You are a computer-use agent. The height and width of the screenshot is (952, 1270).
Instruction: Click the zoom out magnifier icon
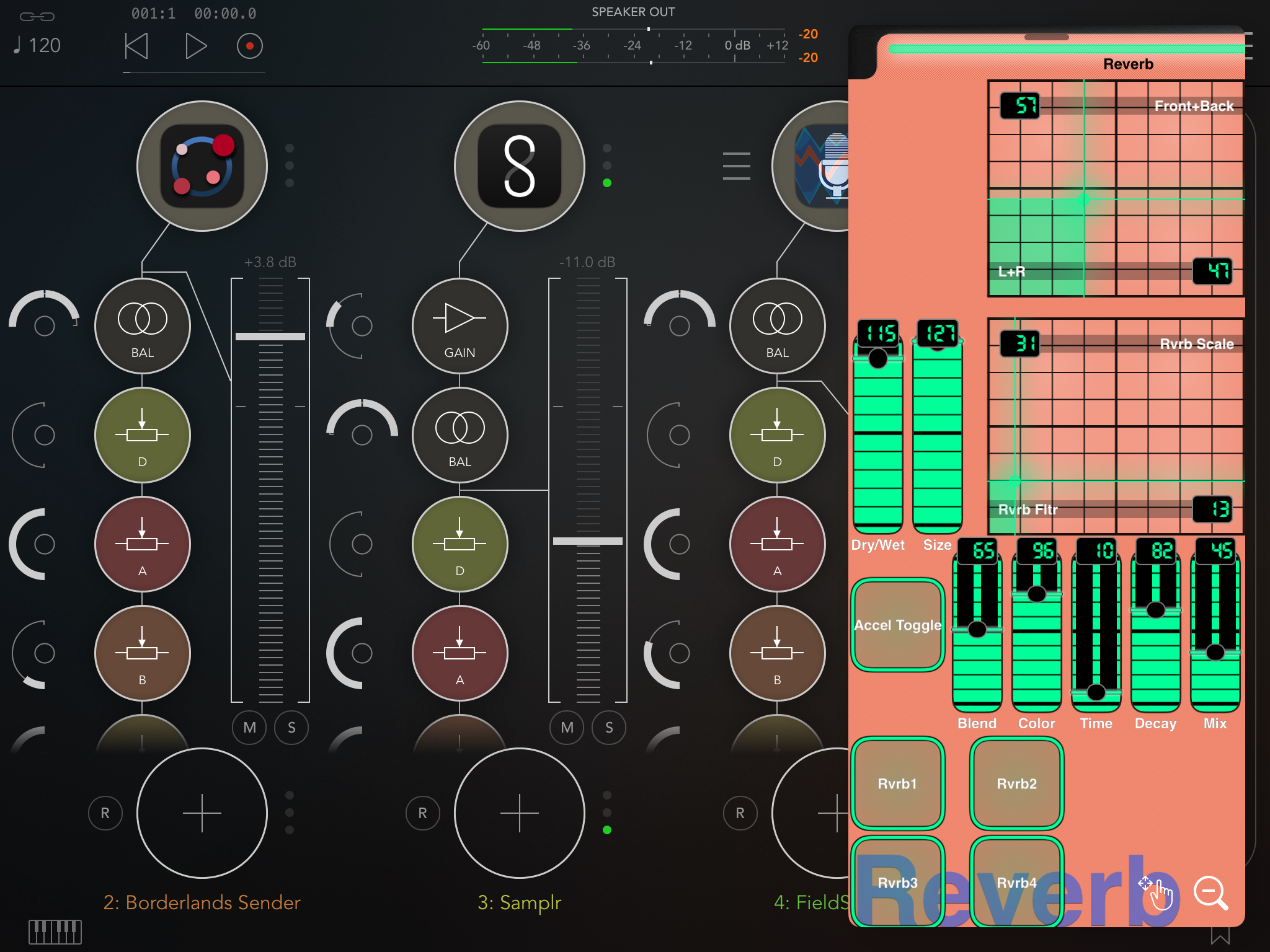[1210, 892]
